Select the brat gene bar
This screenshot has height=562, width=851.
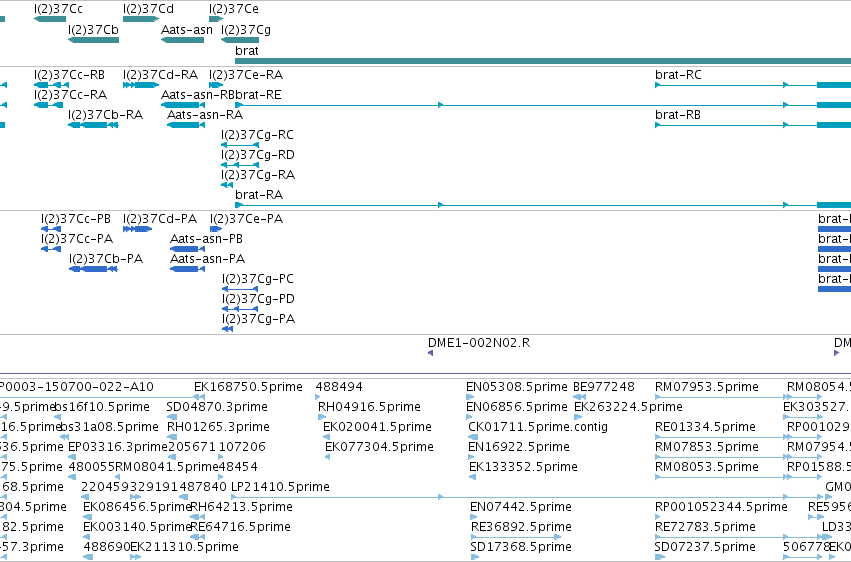[543, 61]
